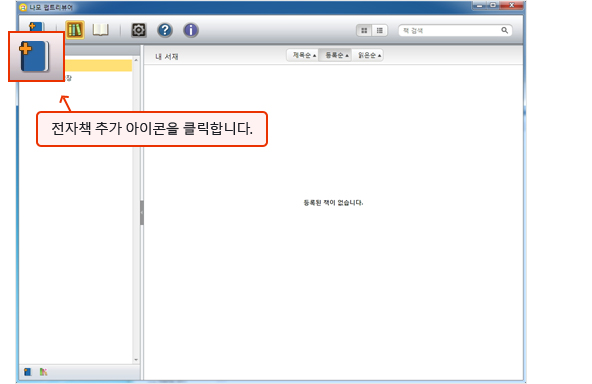
Task: Click the 내 서재 heading
Action: (166, 57)
